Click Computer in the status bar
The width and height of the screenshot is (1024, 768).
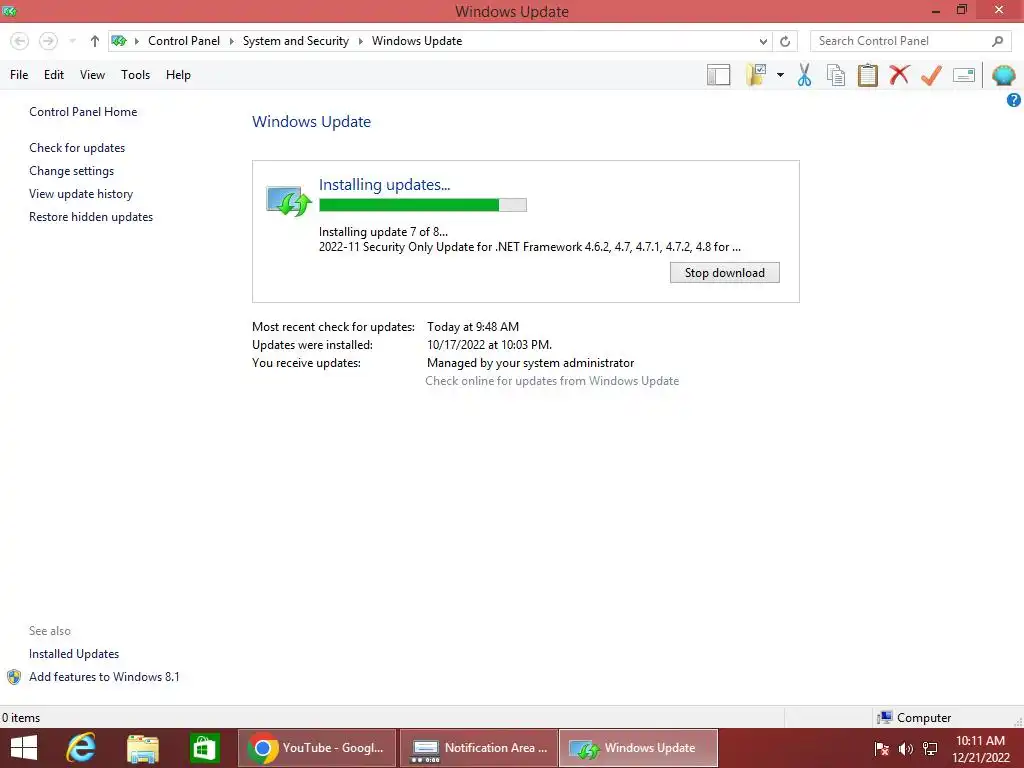(914, 718)
